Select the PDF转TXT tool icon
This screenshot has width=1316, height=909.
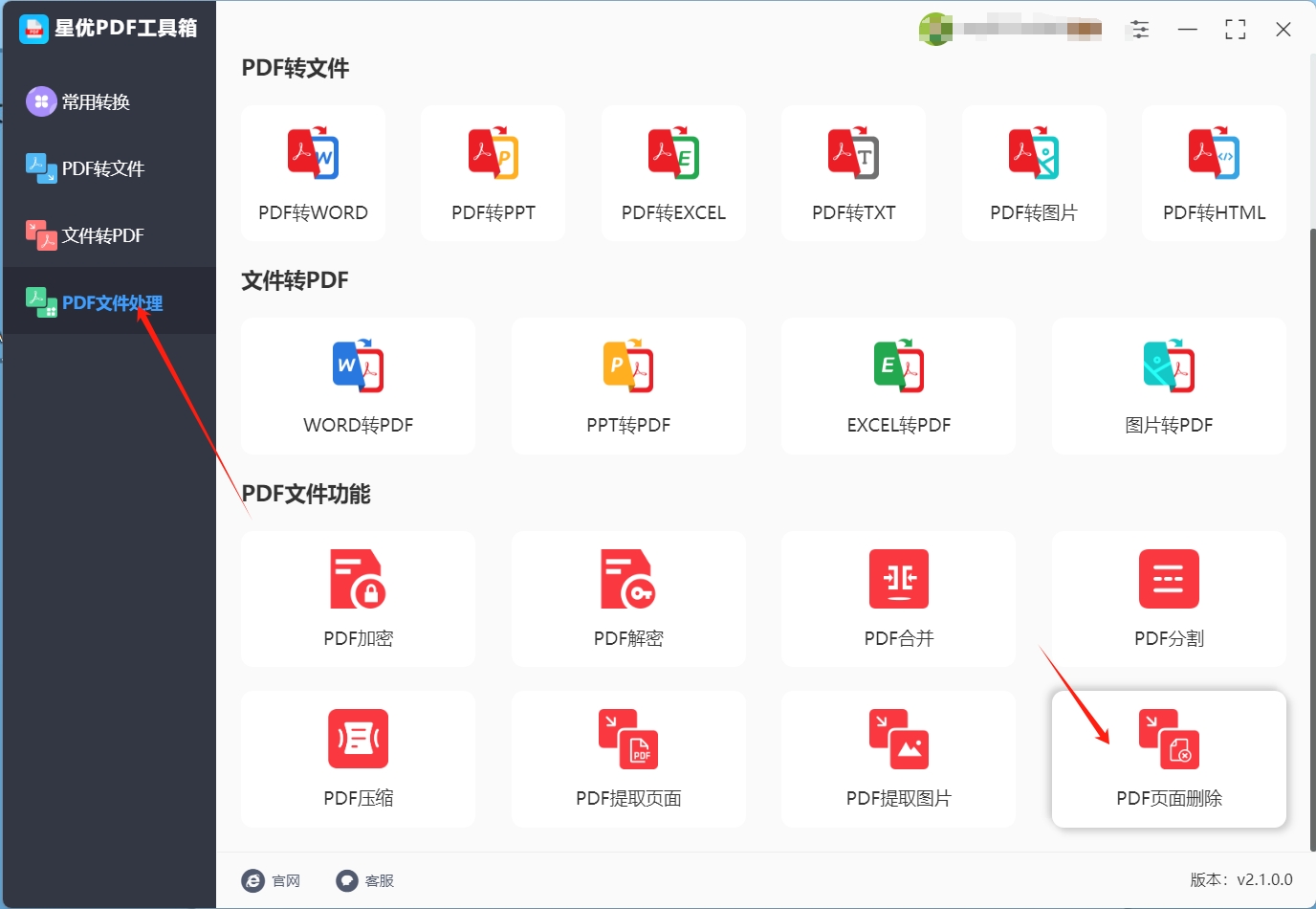tap(853, 152)
